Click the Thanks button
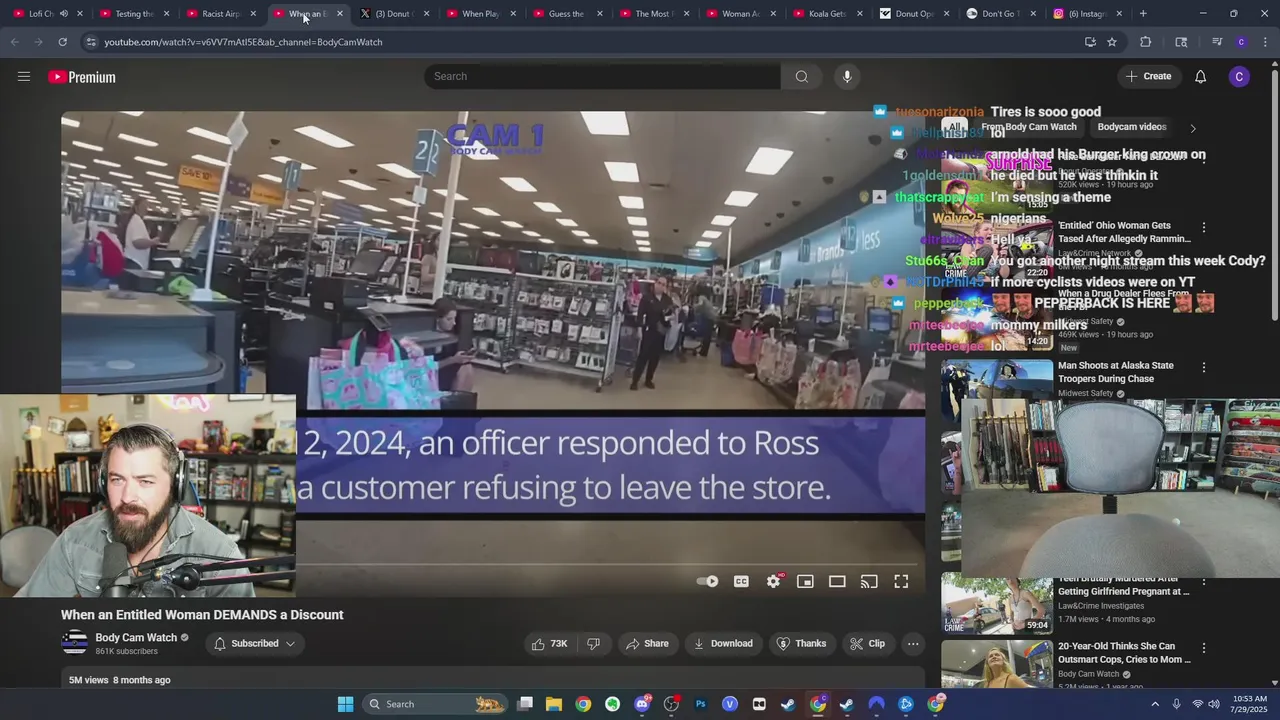1280x720 pixels. click(x=802, y=644)
